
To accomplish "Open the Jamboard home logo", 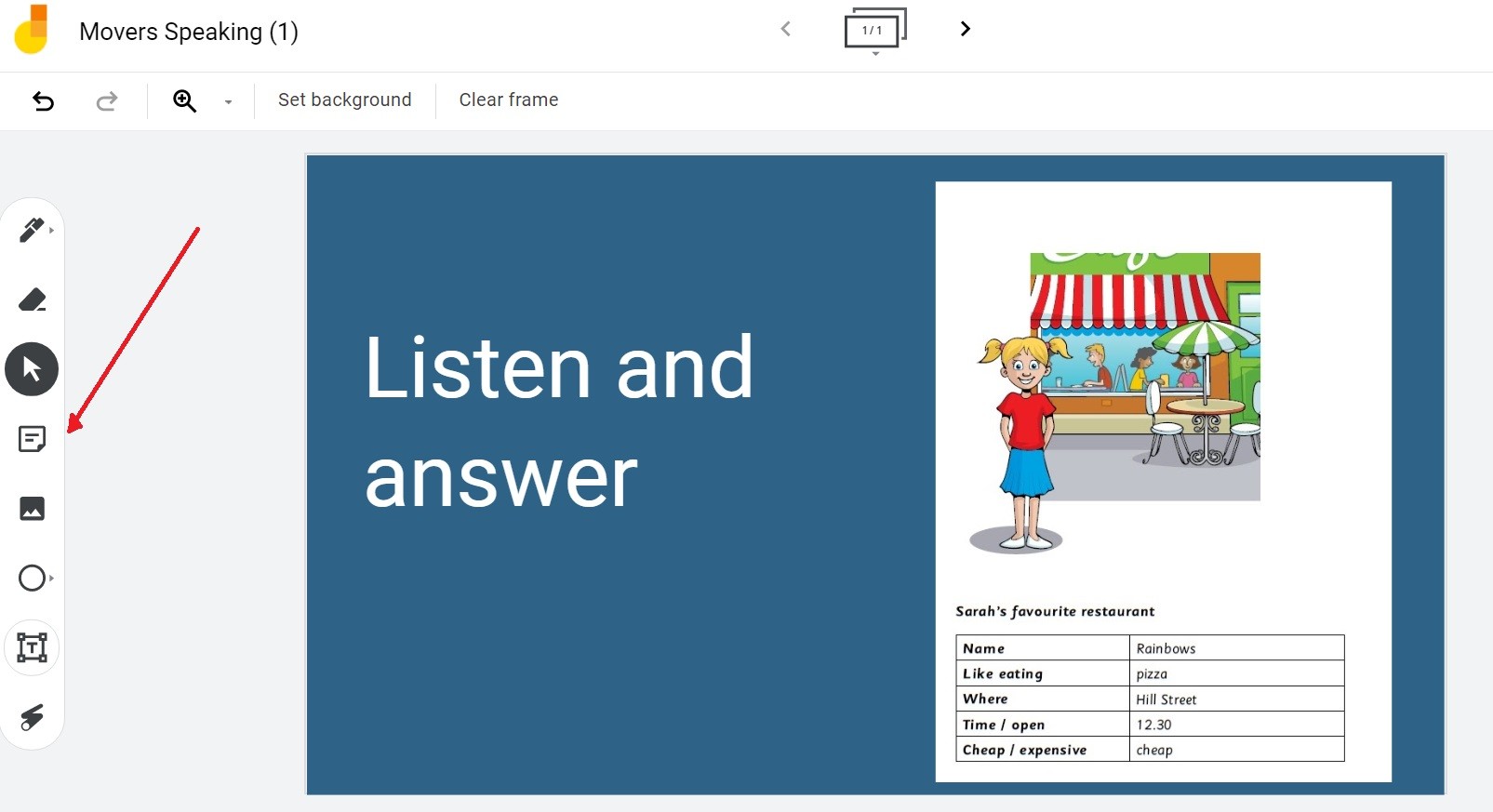I will pyautogui.click(x=33, y=30).
